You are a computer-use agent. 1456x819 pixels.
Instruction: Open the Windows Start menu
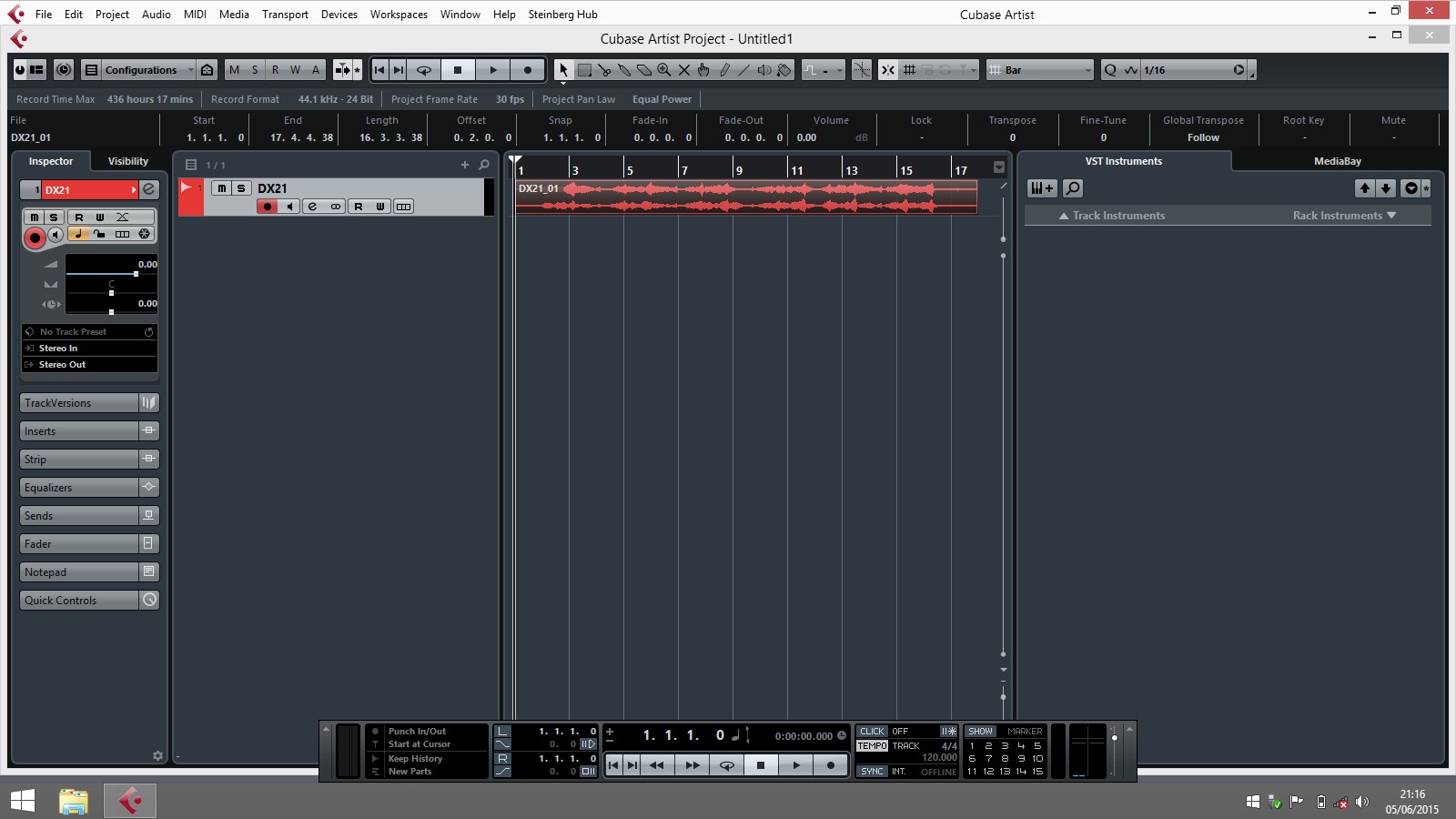point(23,801)
